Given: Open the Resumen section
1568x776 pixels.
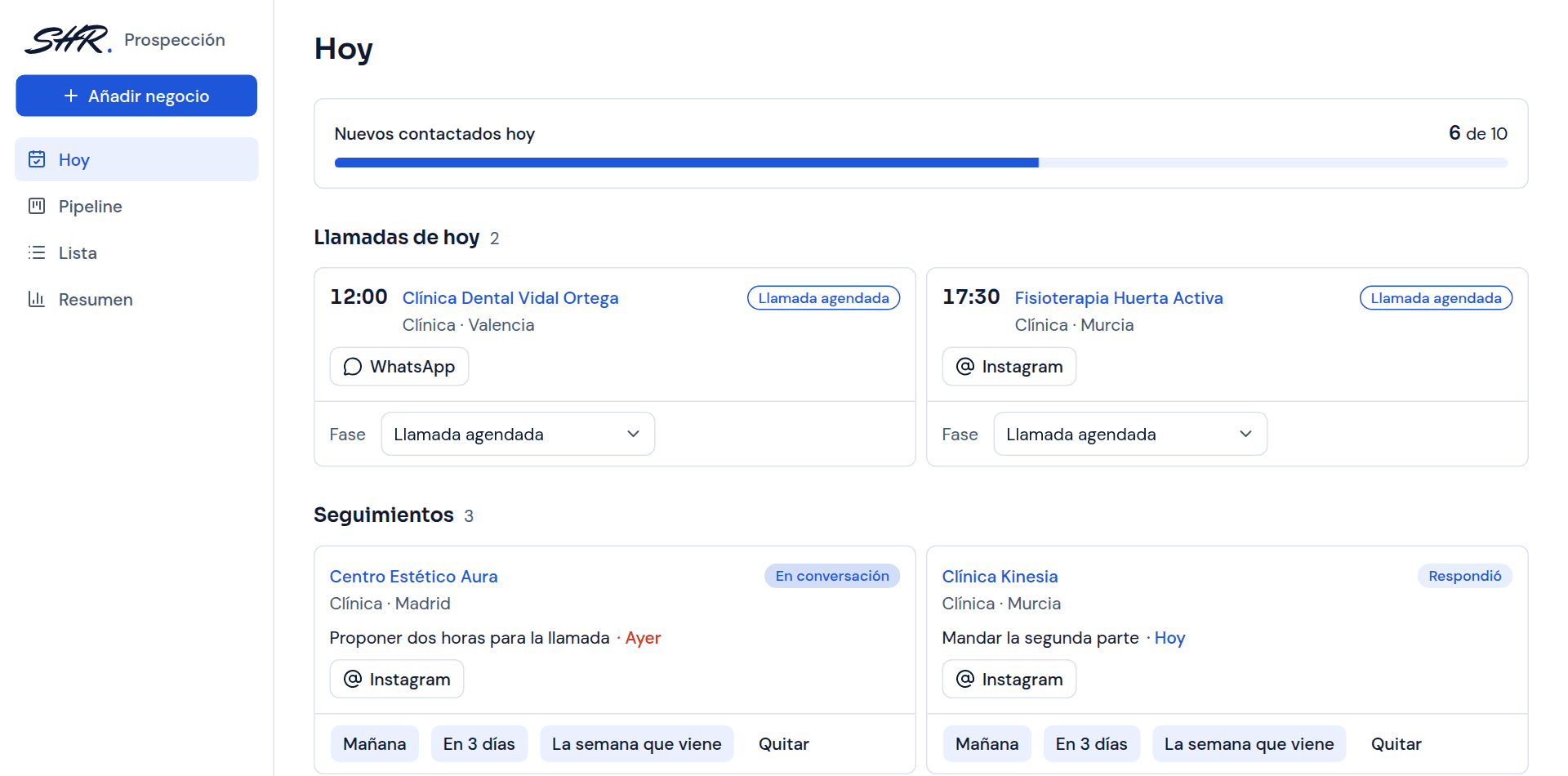Looking at the screenshot, I should 136,299.
